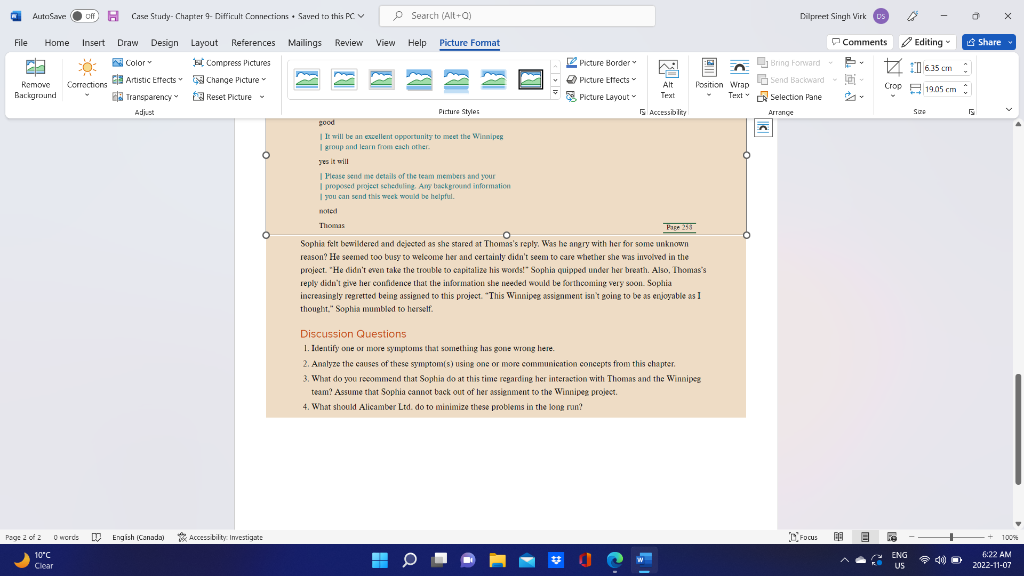Click the Share button
Image resolution: width=1024 pixels, height=576 pixels.
click(984, 42)
